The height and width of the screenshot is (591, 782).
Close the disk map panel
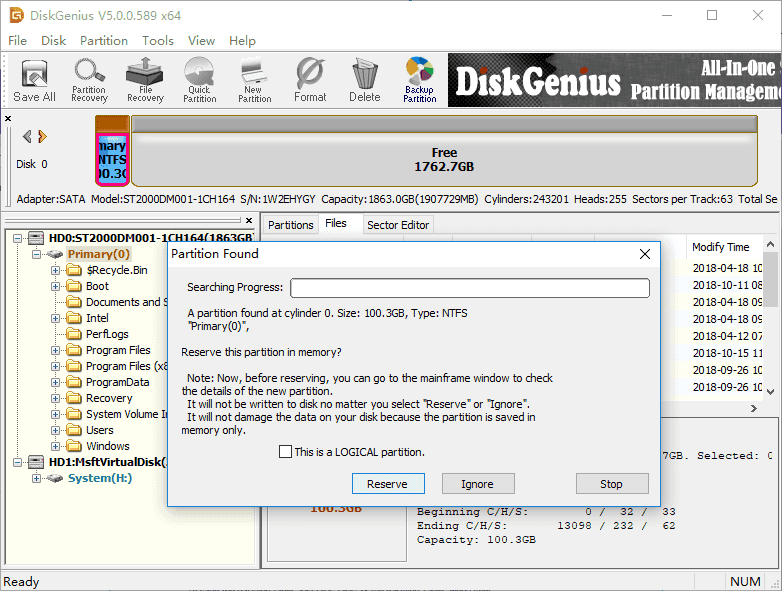coord(8,119)
